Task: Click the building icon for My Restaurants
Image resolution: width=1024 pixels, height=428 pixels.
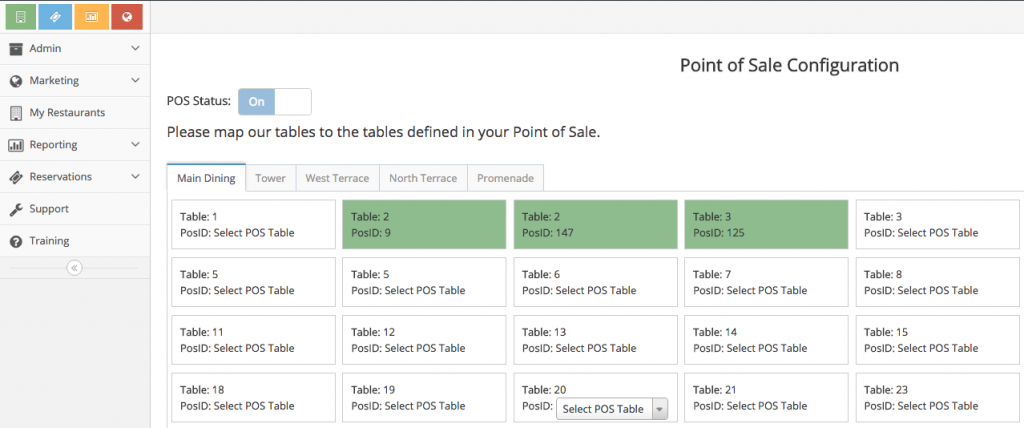Action: (x=16, y=113)
